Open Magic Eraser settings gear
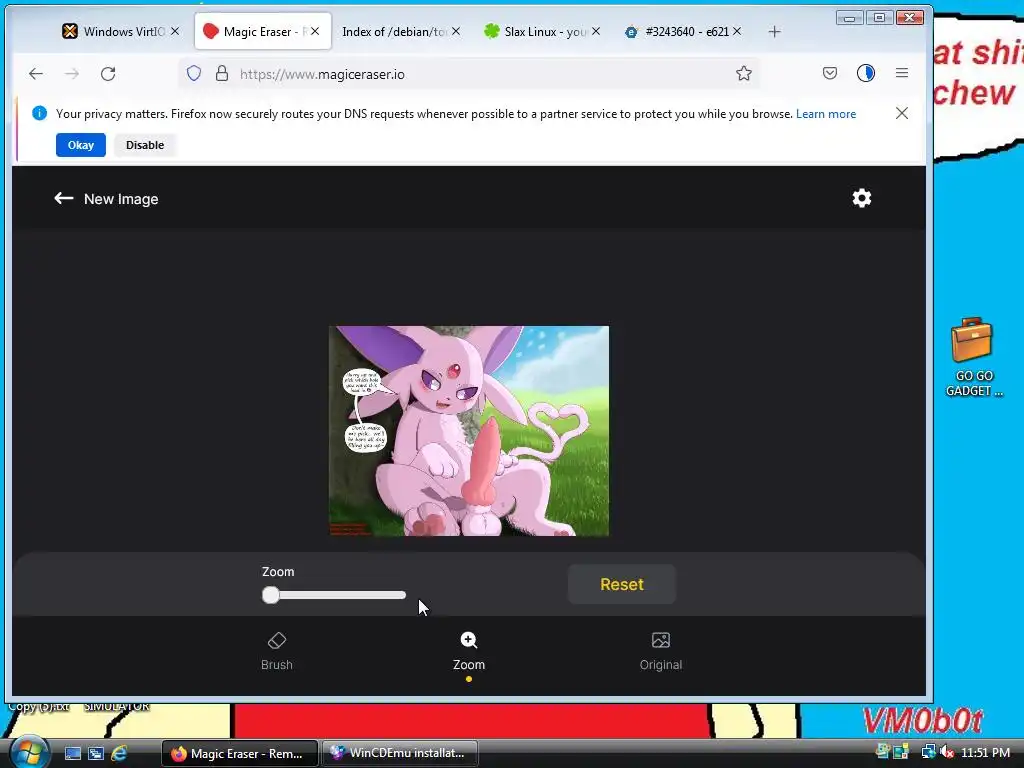 tap(861, 198)
